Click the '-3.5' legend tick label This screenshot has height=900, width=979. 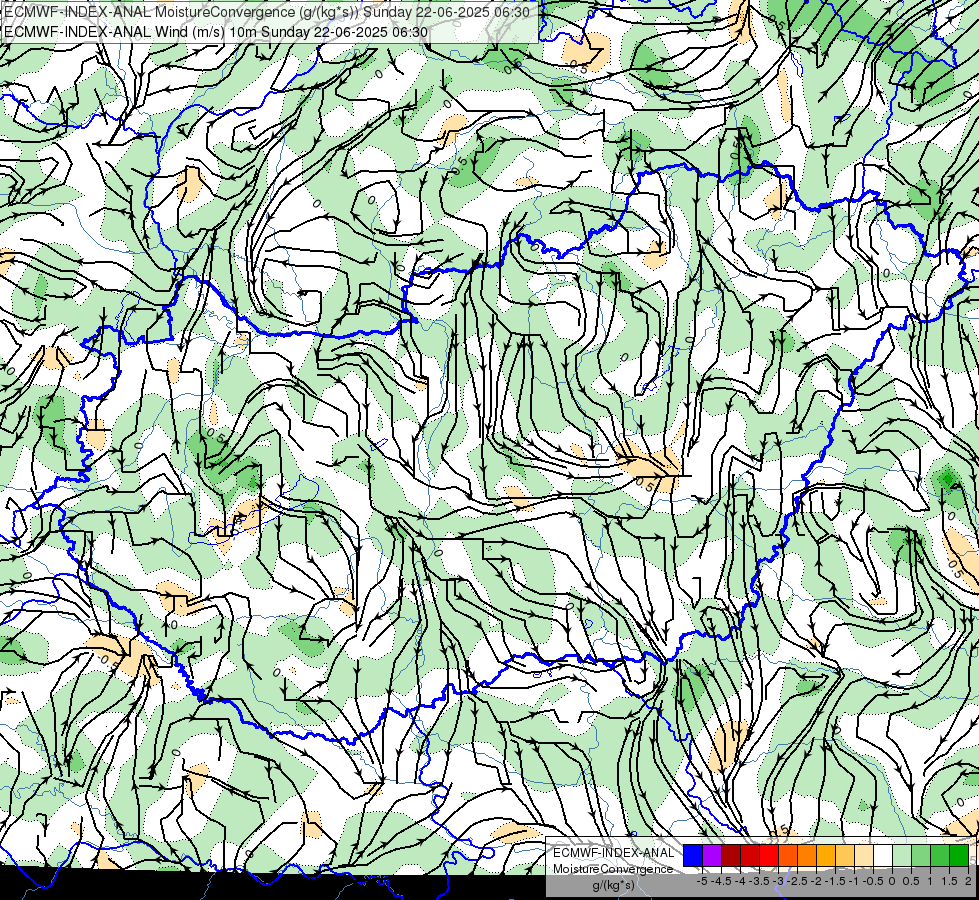(x=759, y=881)
